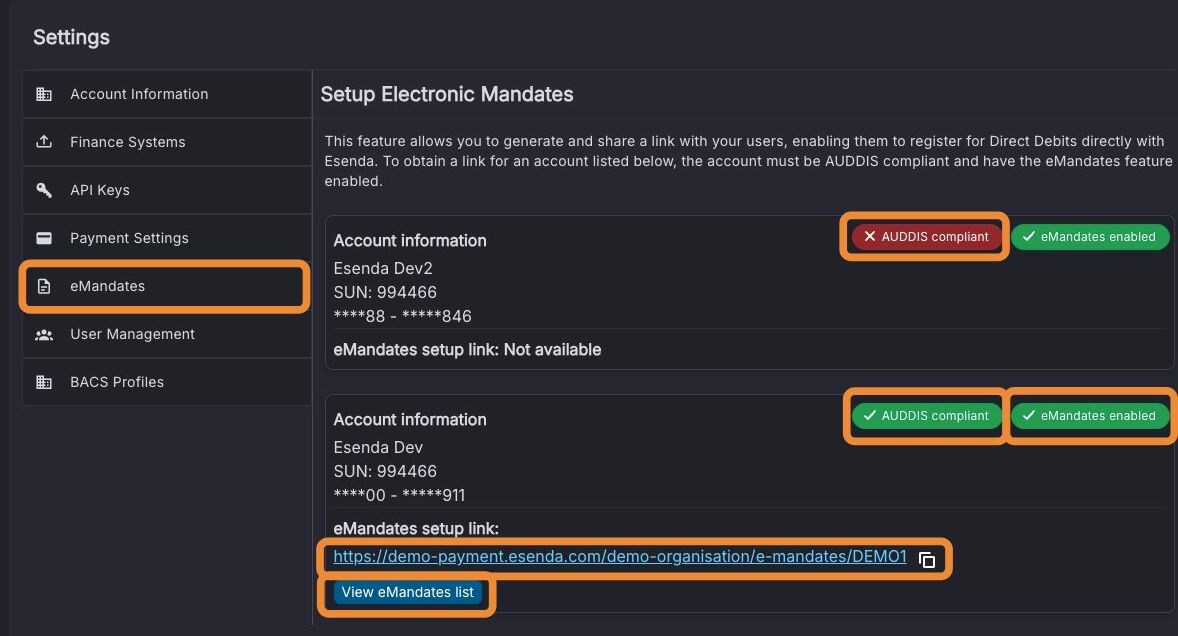The image size is (1178, 636).
Task: Select eMandates in settings sidebar
Action: point(167,286)
